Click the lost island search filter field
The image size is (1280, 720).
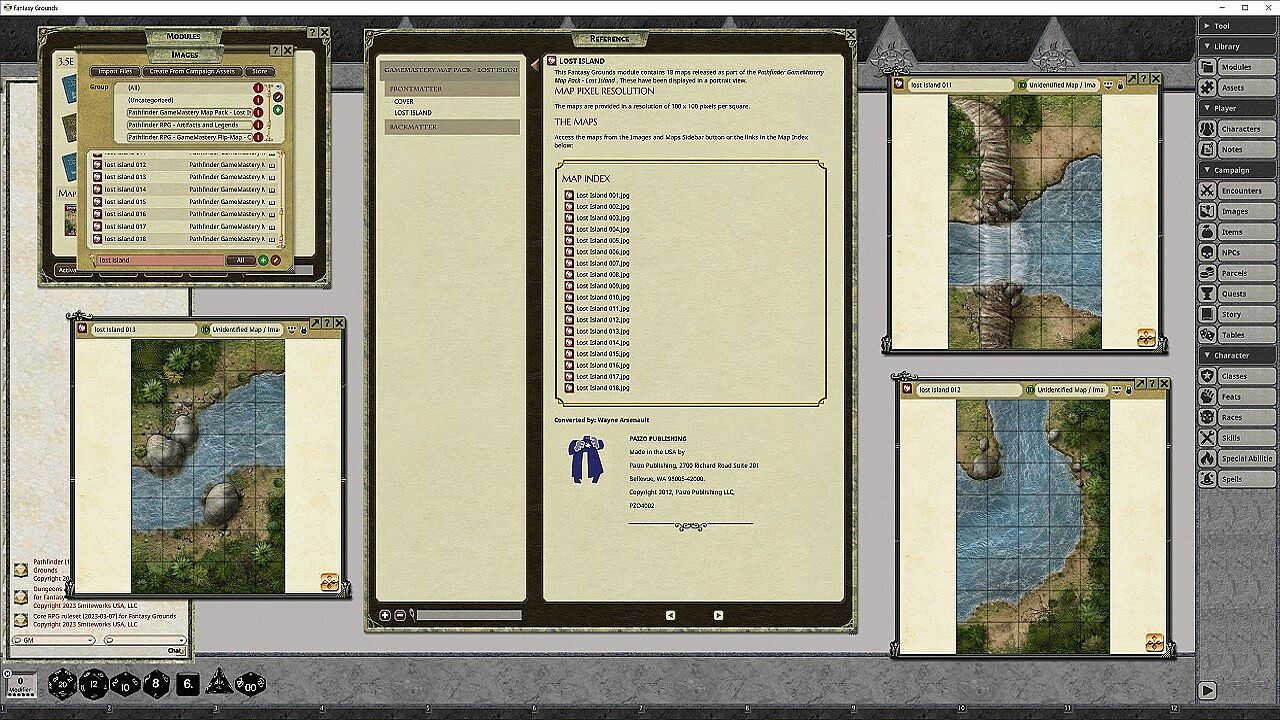click(160, 260)
